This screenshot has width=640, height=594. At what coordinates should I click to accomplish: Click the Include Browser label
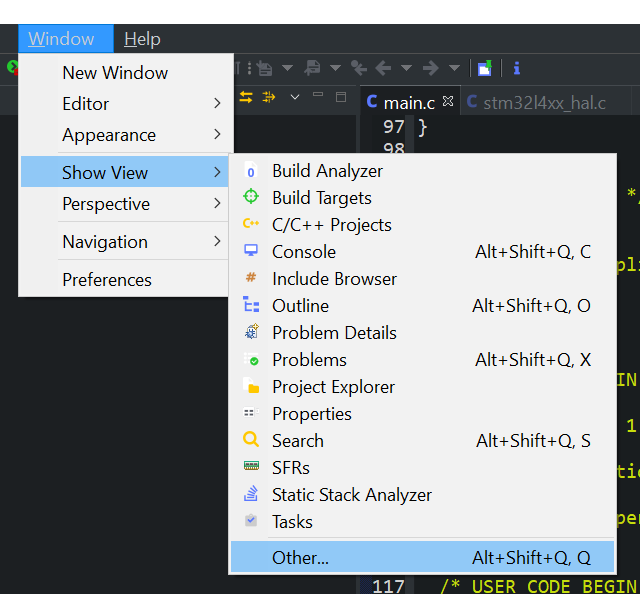334,279
